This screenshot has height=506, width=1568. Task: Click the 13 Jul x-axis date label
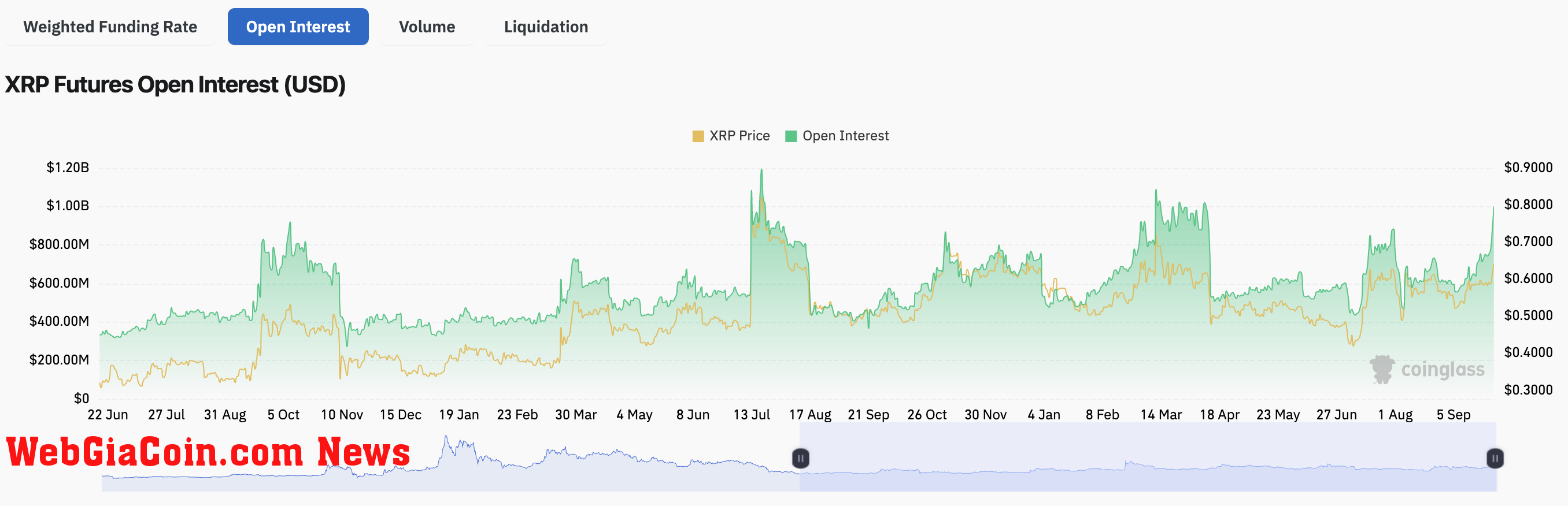point(751,415)
